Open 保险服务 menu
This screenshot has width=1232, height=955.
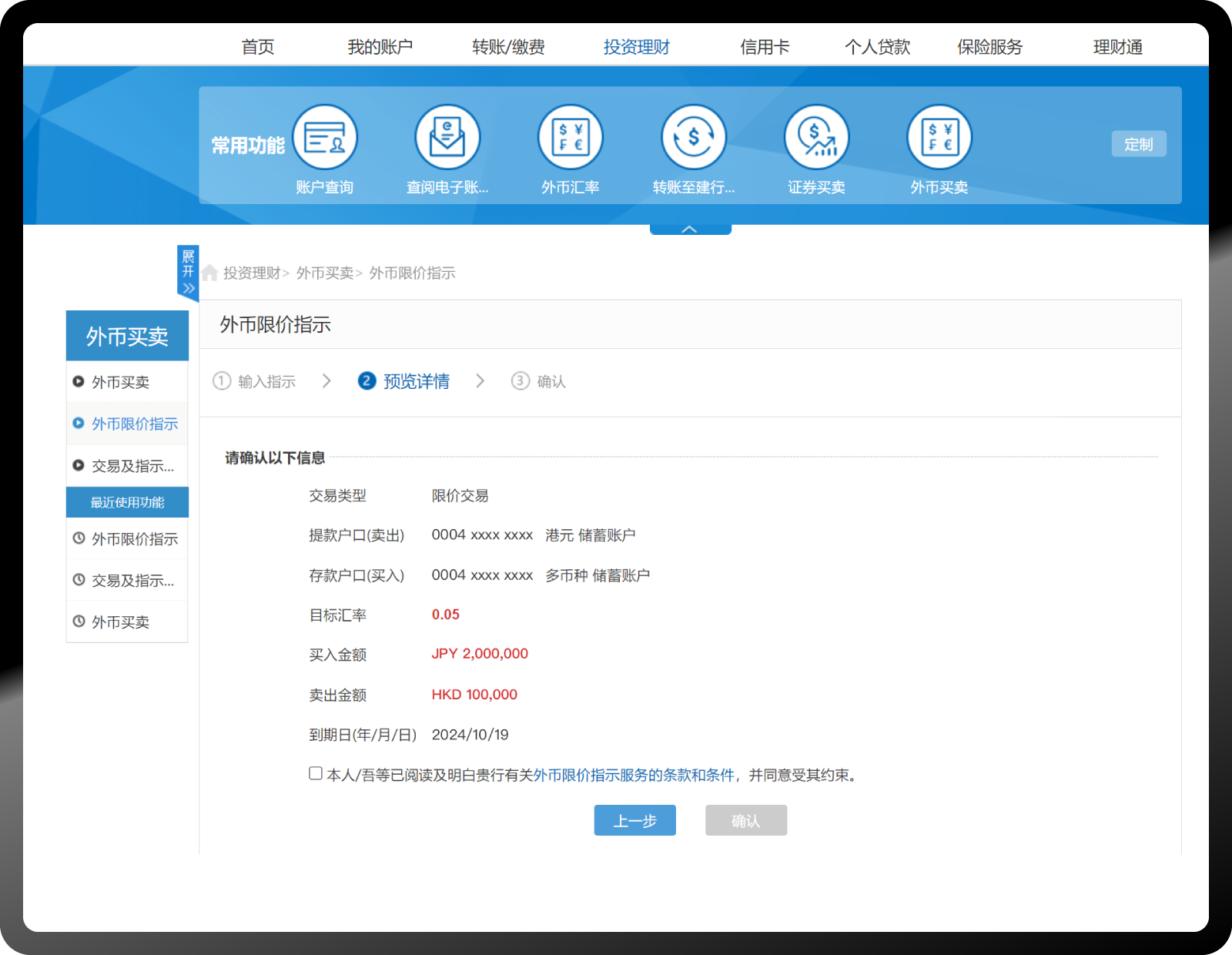click(989, 47)
